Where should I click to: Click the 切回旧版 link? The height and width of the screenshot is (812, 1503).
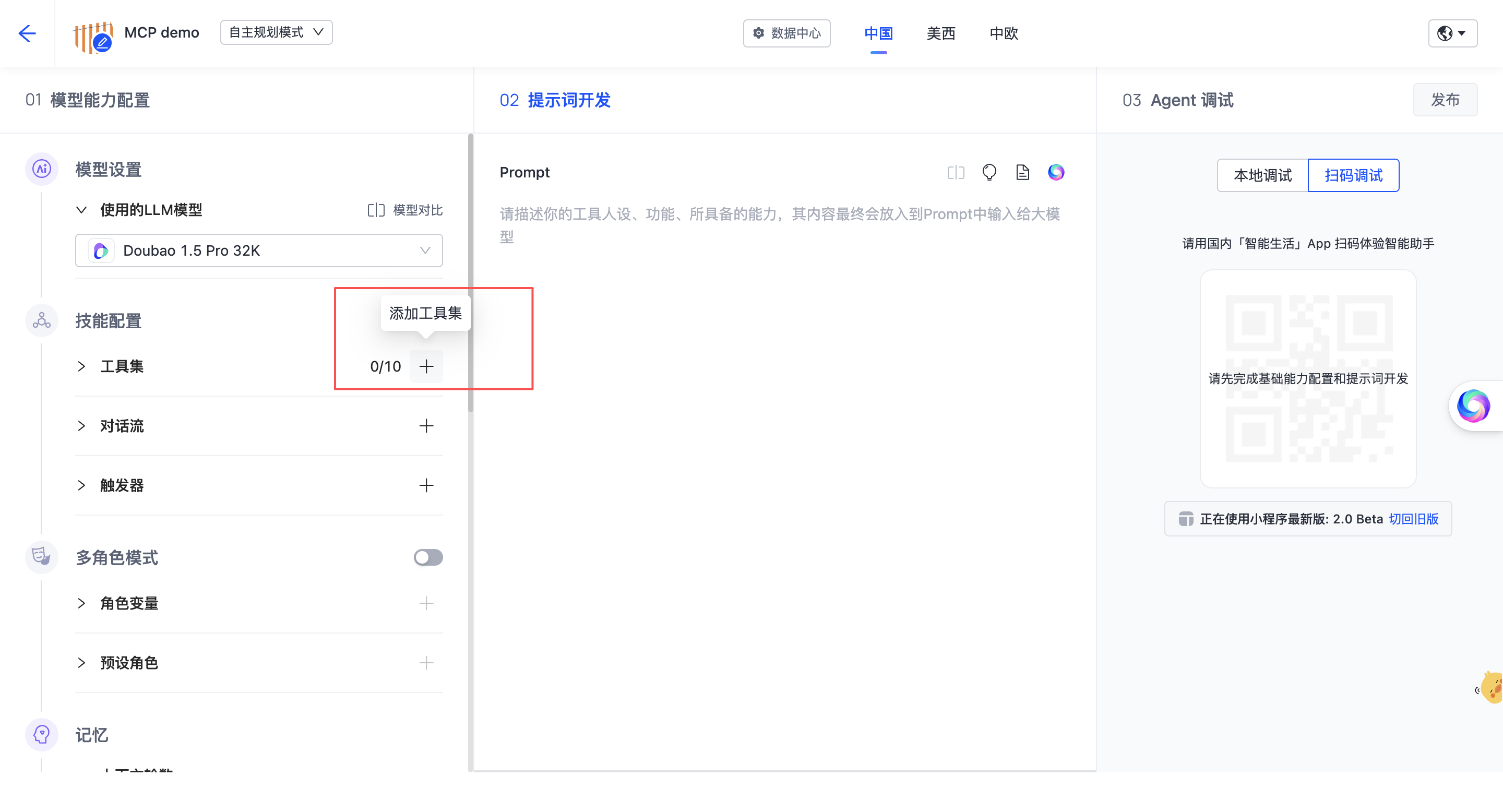(1413, 519)
